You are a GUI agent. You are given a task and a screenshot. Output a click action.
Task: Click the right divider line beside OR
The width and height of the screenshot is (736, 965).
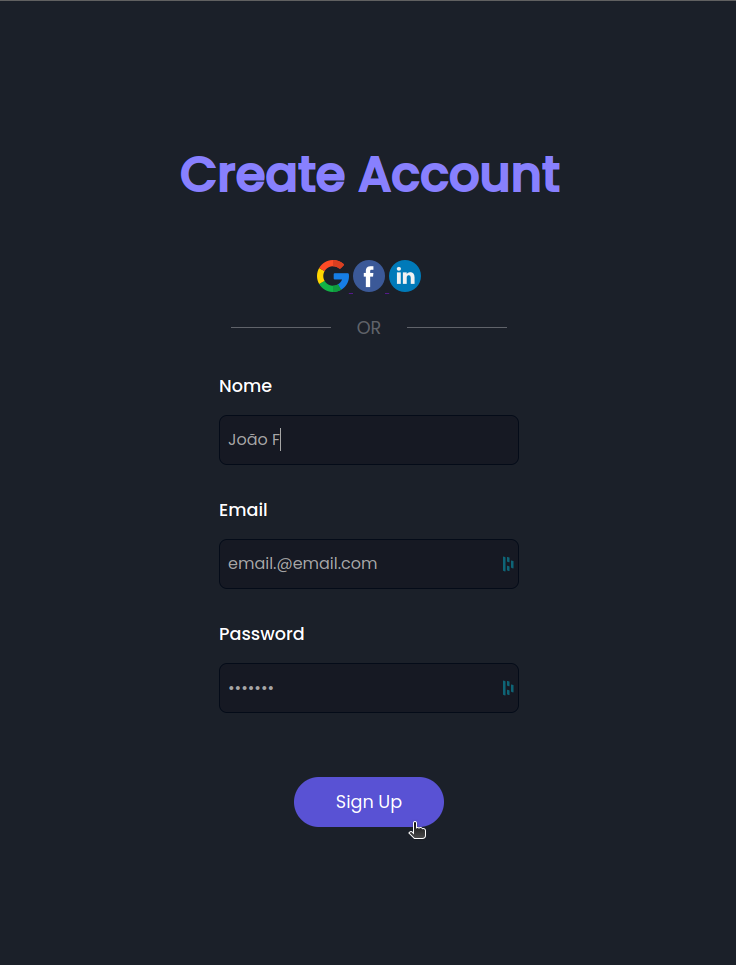click(x=457, y=327)
